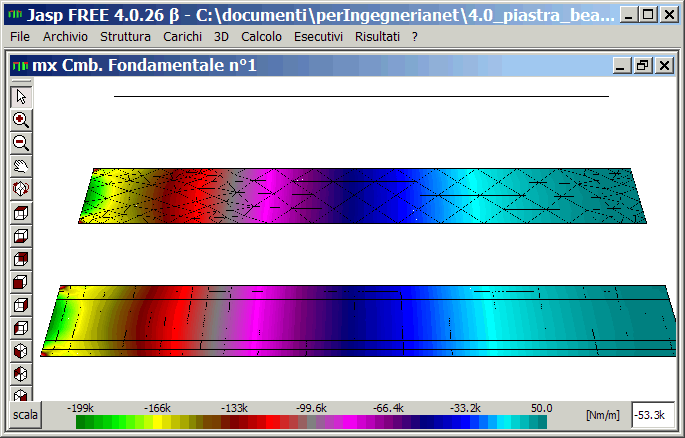This screenshot has height=438, width=685.
Task: Activate the zoom out magnifier tool
Action: click(21, 143)
